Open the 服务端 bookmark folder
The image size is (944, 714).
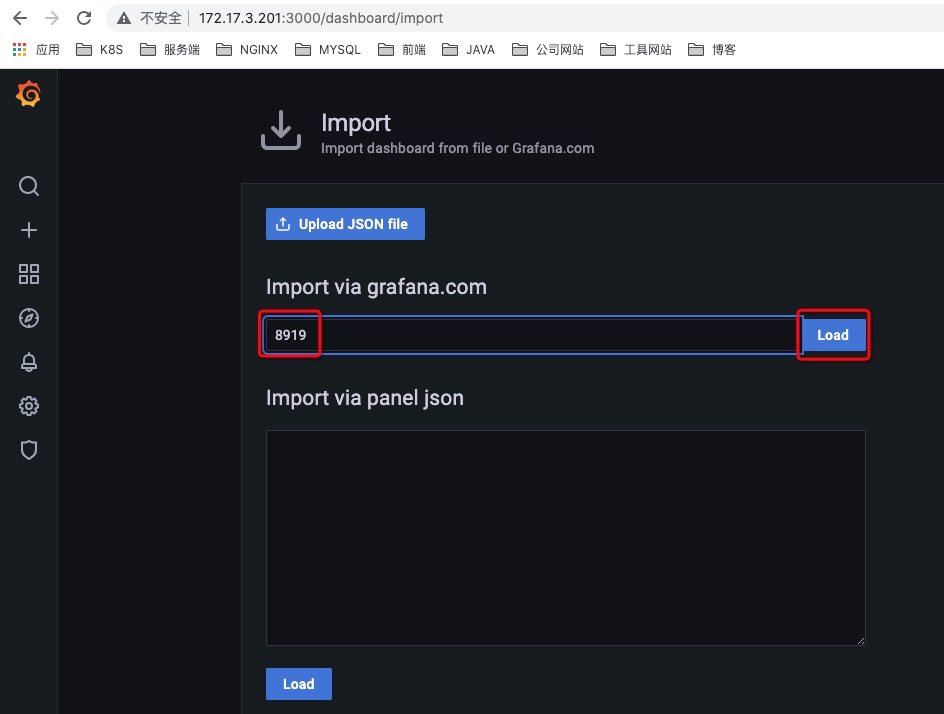[170, 49]
